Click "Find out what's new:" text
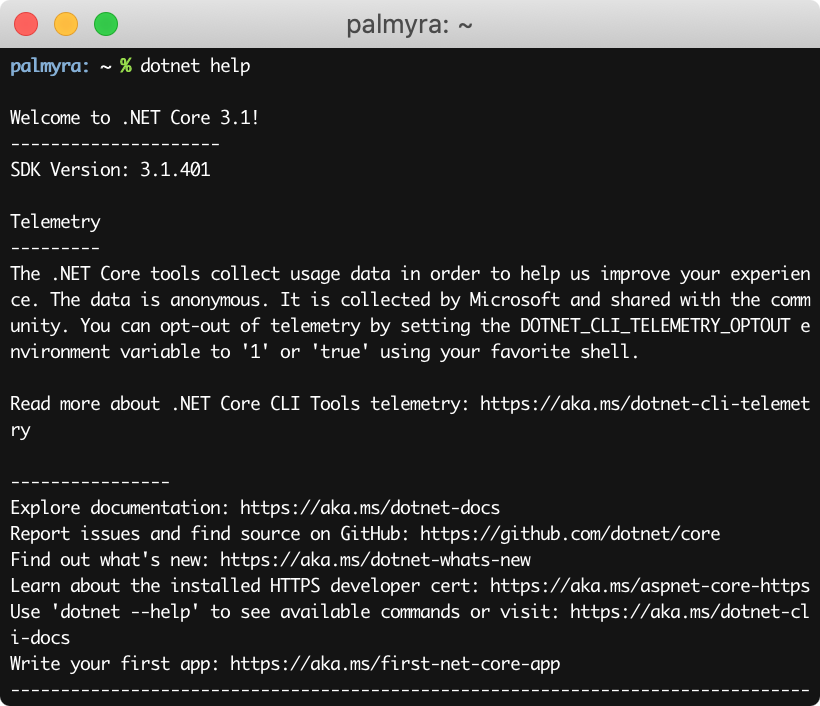Image resolution: width=820 pixels, height=706 pixels. point(110,560)
